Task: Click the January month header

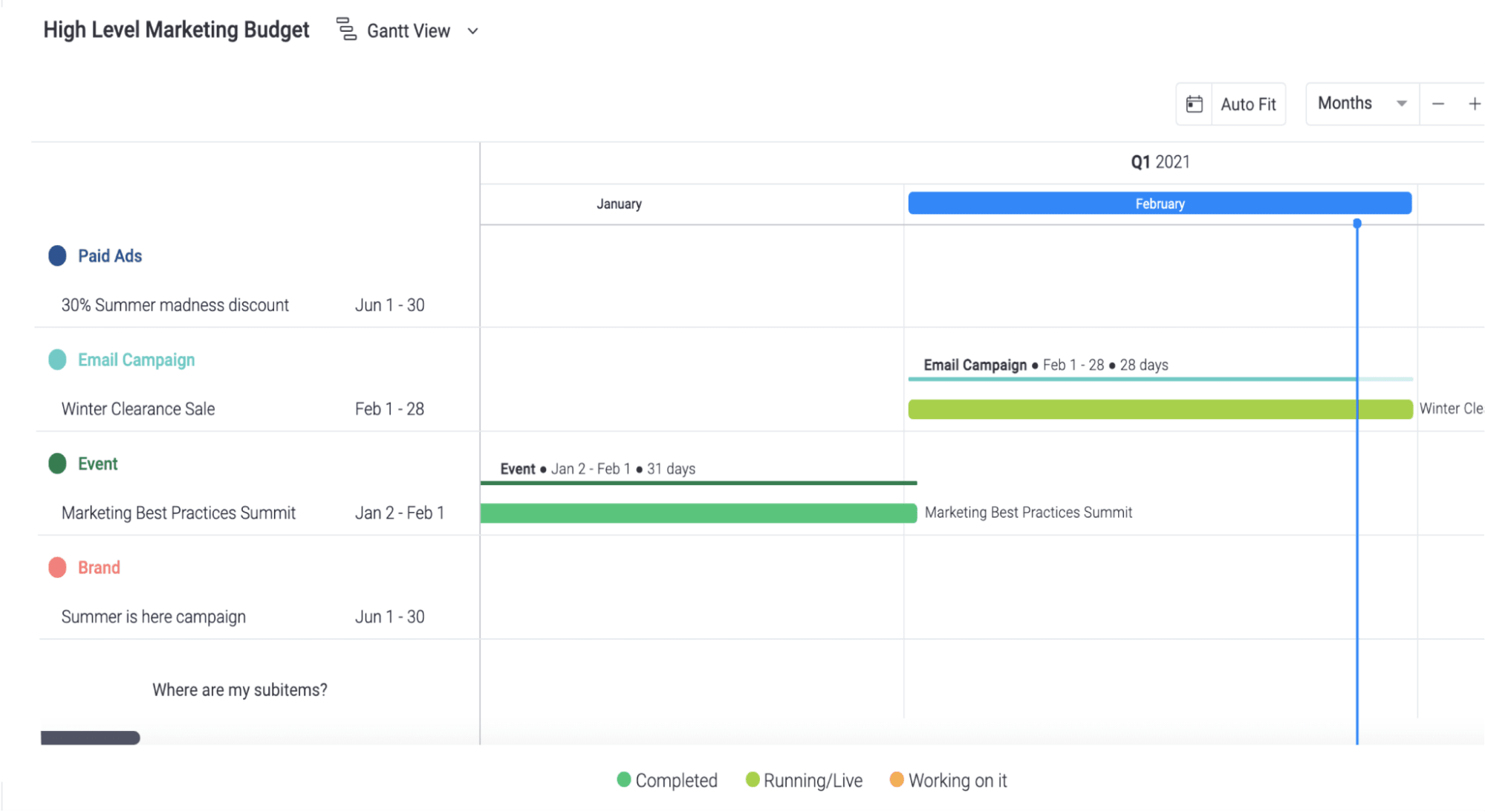Action: click(619, 204)
